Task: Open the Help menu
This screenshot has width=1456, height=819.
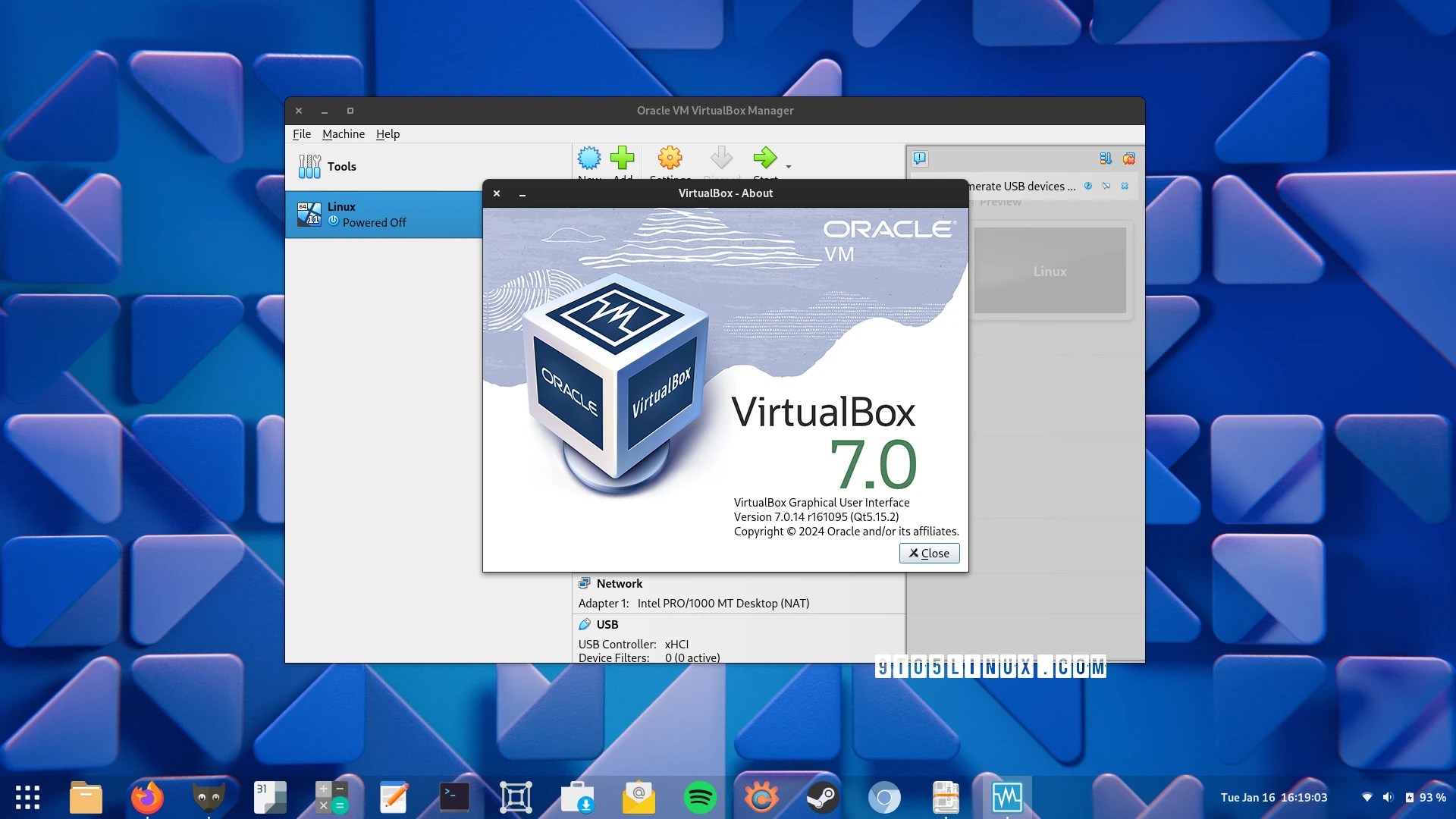Action: click(388, 133)
